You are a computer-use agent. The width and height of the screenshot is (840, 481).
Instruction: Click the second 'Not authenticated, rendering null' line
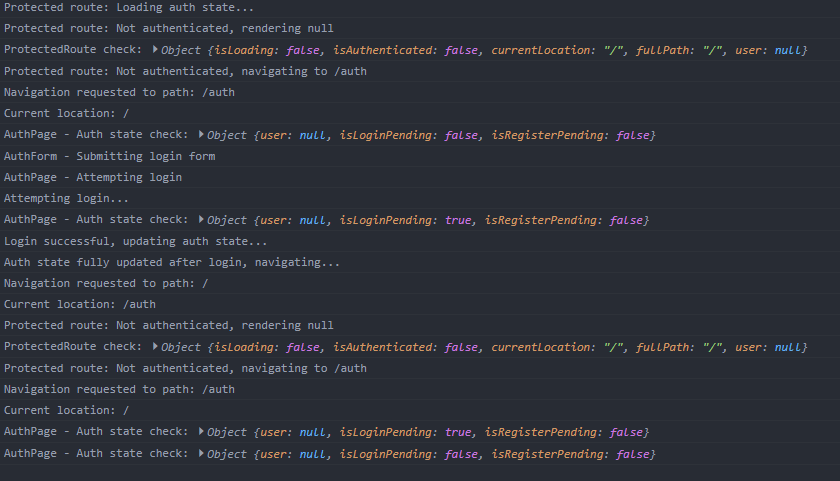(169, 325)
